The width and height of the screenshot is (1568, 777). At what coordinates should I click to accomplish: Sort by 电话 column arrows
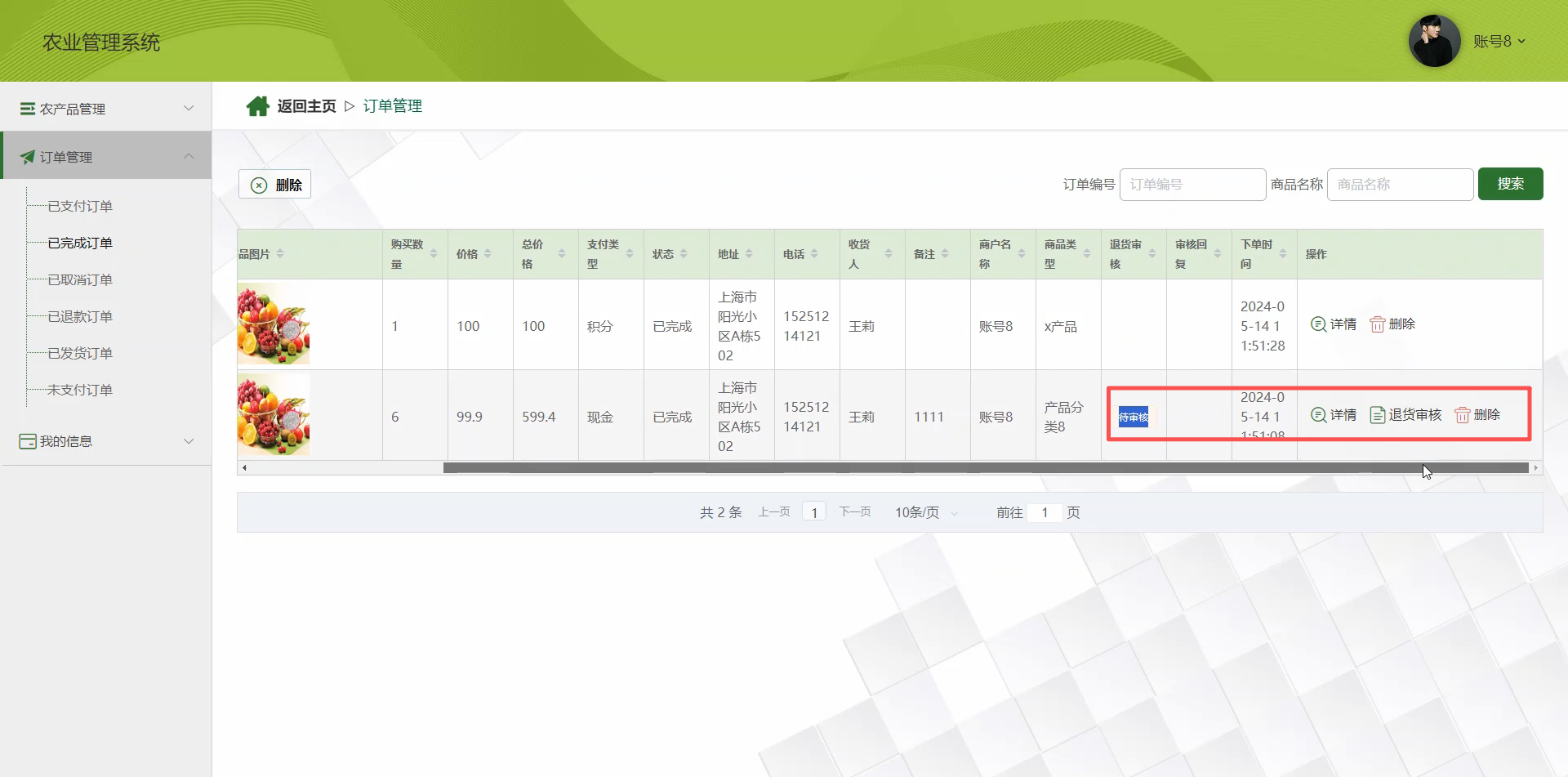[x=814, y=254]
